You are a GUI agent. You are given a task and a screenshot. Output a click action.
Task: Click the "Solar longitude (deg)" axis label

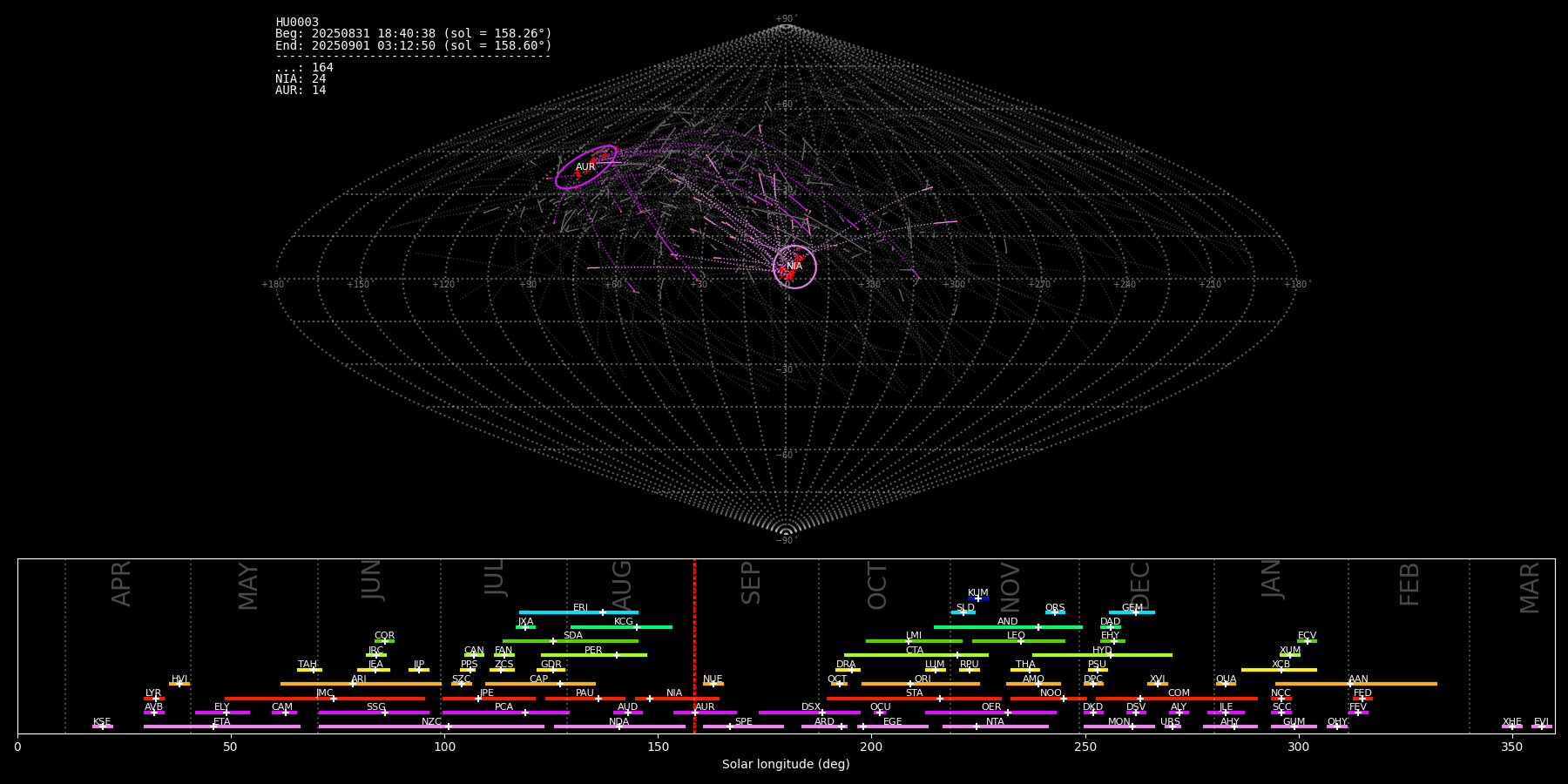click(786, 765)
